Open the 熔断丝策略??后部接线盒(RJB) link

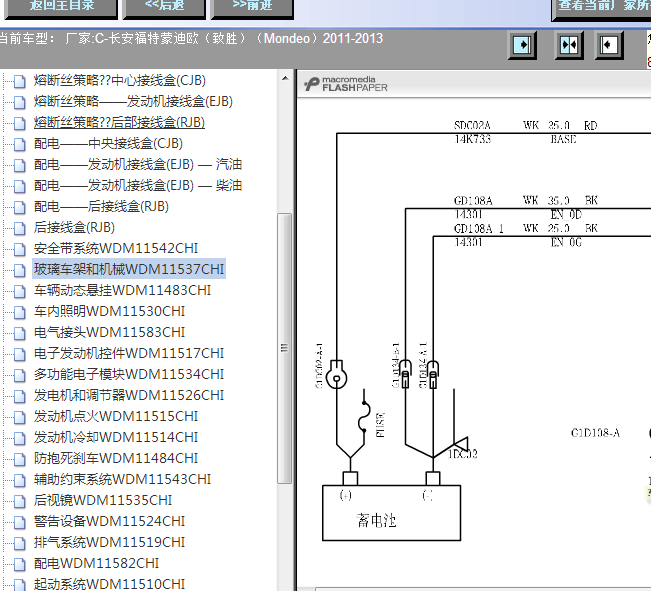[x=119, y=123]
